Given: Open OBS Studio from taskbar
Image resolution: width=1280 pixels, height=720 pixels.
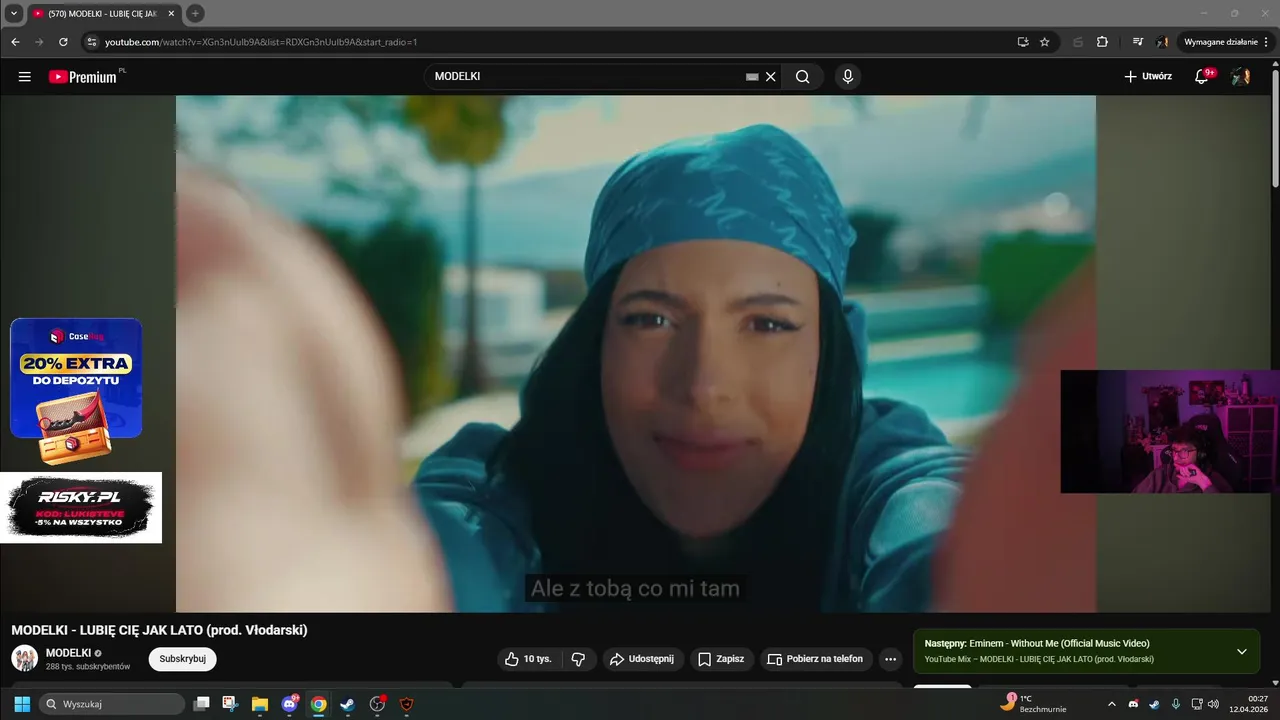Looking at the screenshot, I should pyautogui.click(x=377, y=704).
